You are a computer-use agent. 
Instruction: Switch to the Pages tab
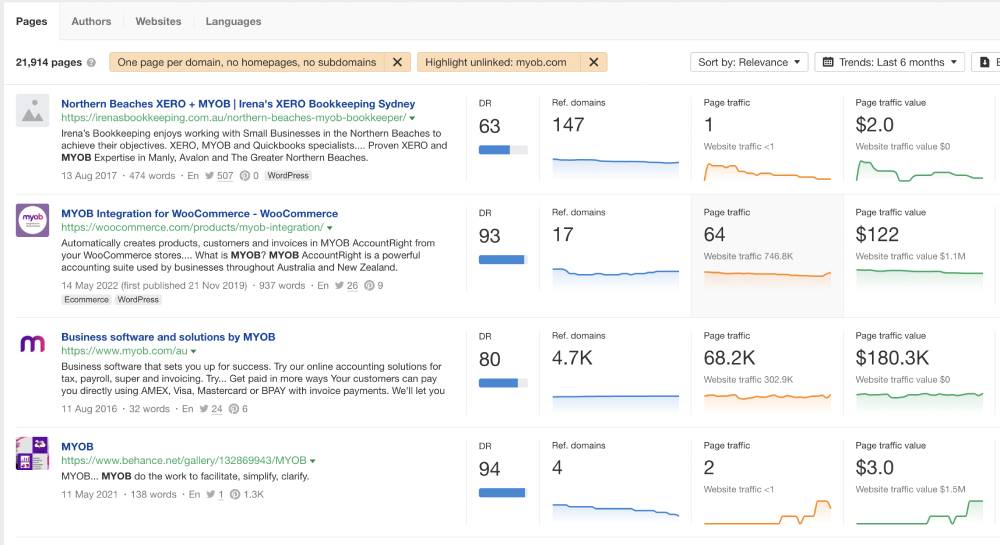[x=31, y=21]
